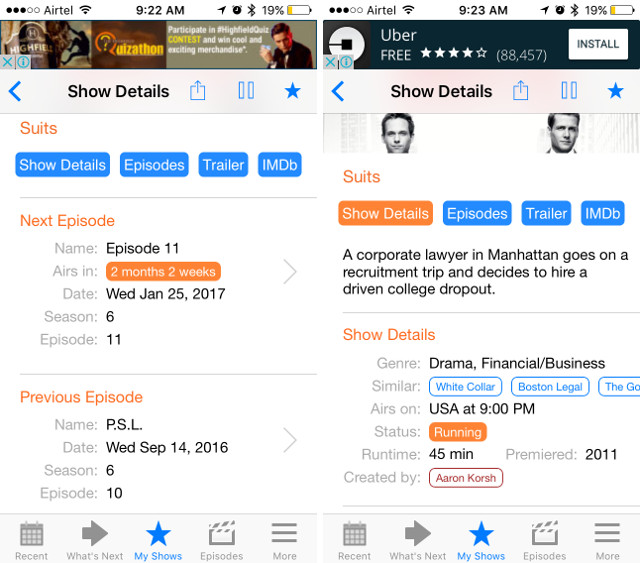Open the Episodes bottom tab on the right screen
The width and height of the screenshot is (640, 563).
(x=544, y=541)
